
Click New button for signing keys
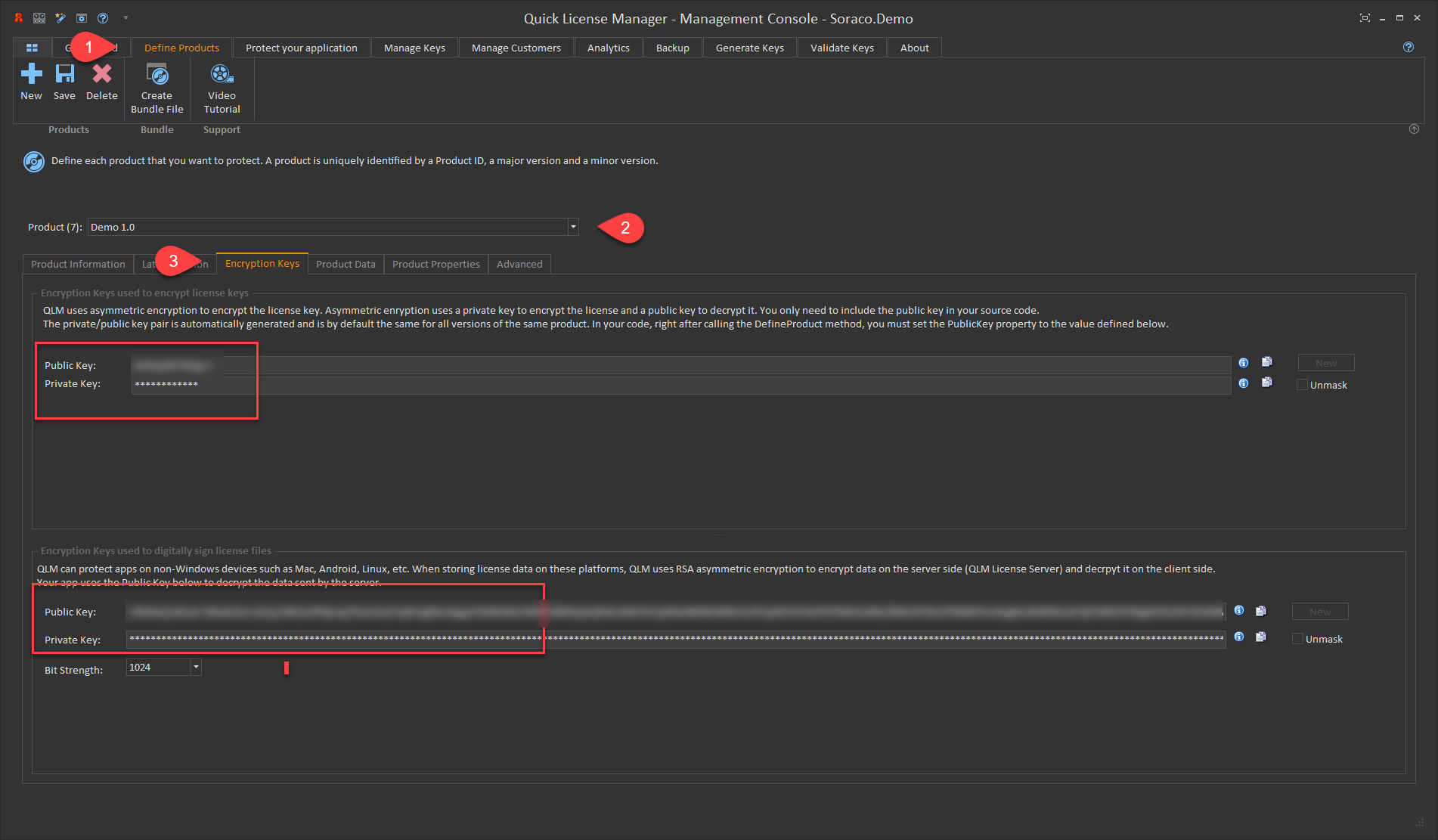coord(1320,612)
